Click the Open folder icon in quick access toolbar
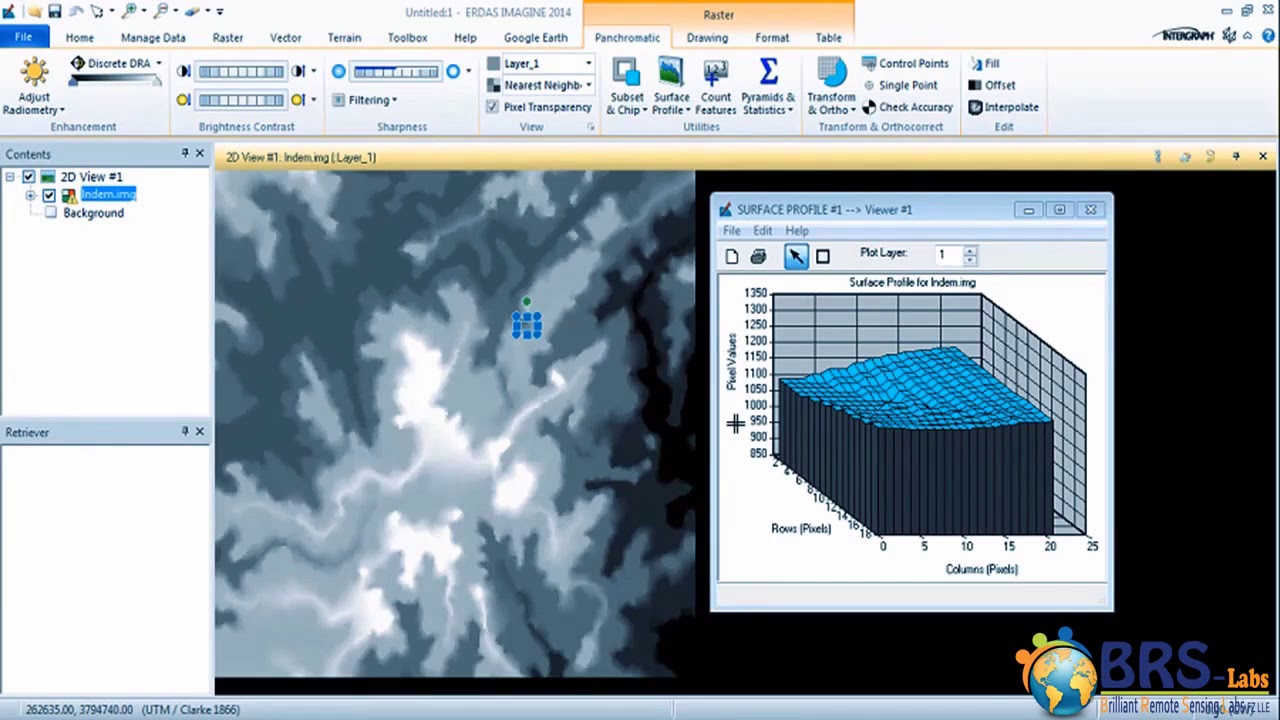 [x=35, y=11]
